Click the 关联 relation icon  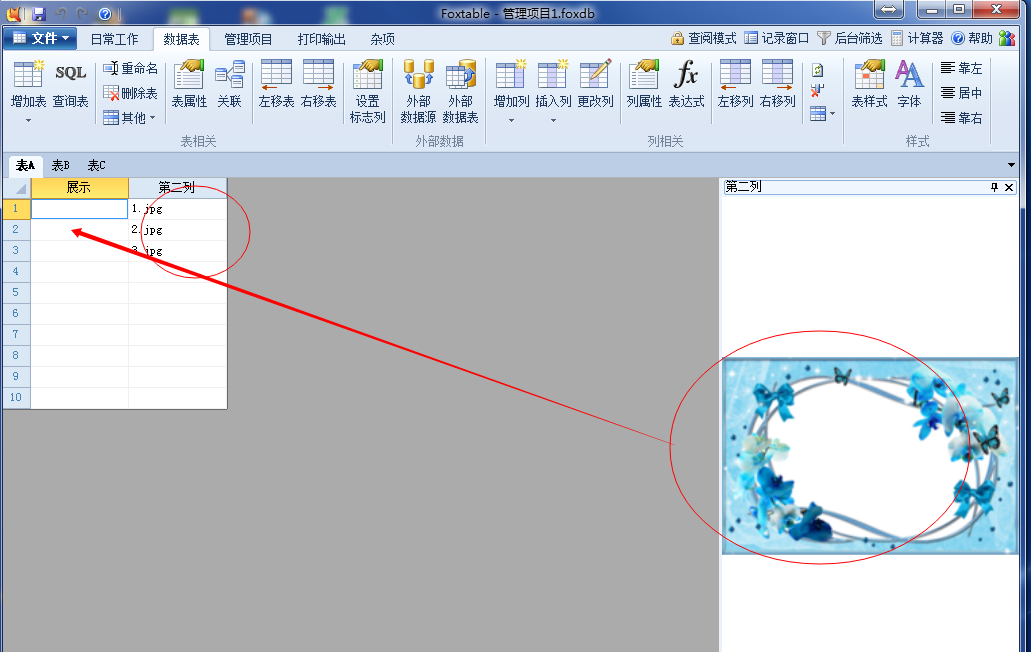229,85
